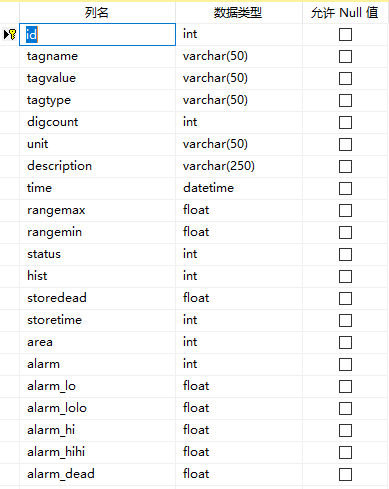
Task: Open data type cell for tagvalue
Action: [239, 78]
